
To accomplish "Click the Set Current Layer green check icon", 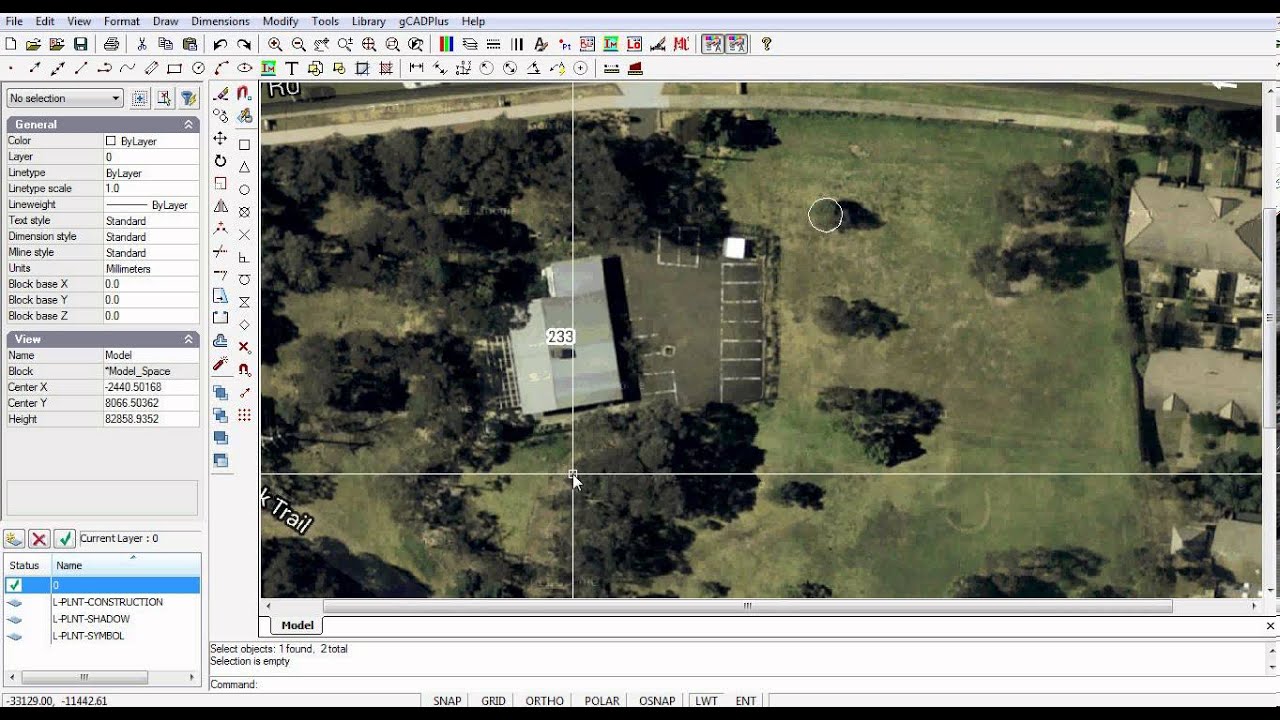I will 65,539.
